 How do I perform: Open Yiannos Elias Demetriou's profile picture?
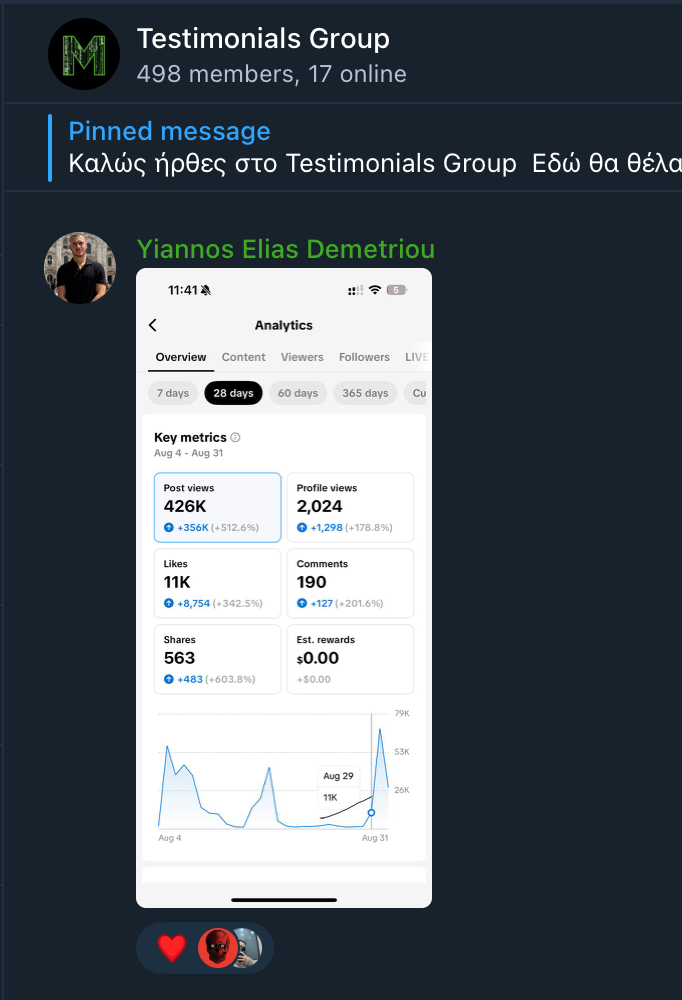tap(80, 268)
